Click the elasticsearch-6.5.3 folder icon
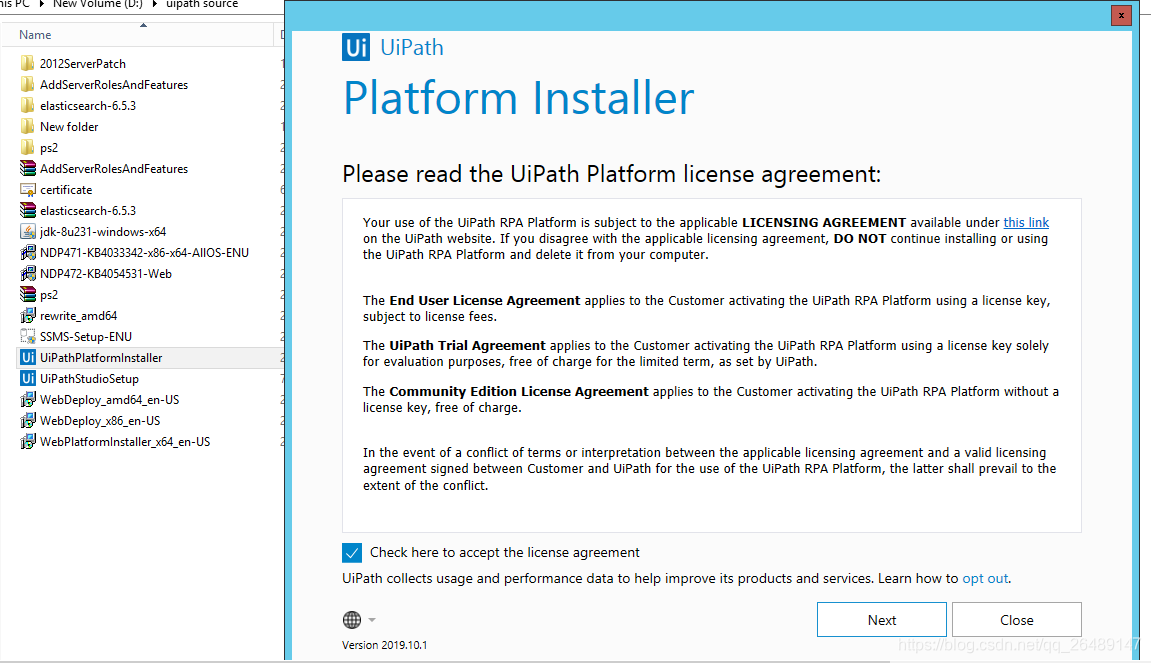1151x663 pixels. (x=28, y=105)
